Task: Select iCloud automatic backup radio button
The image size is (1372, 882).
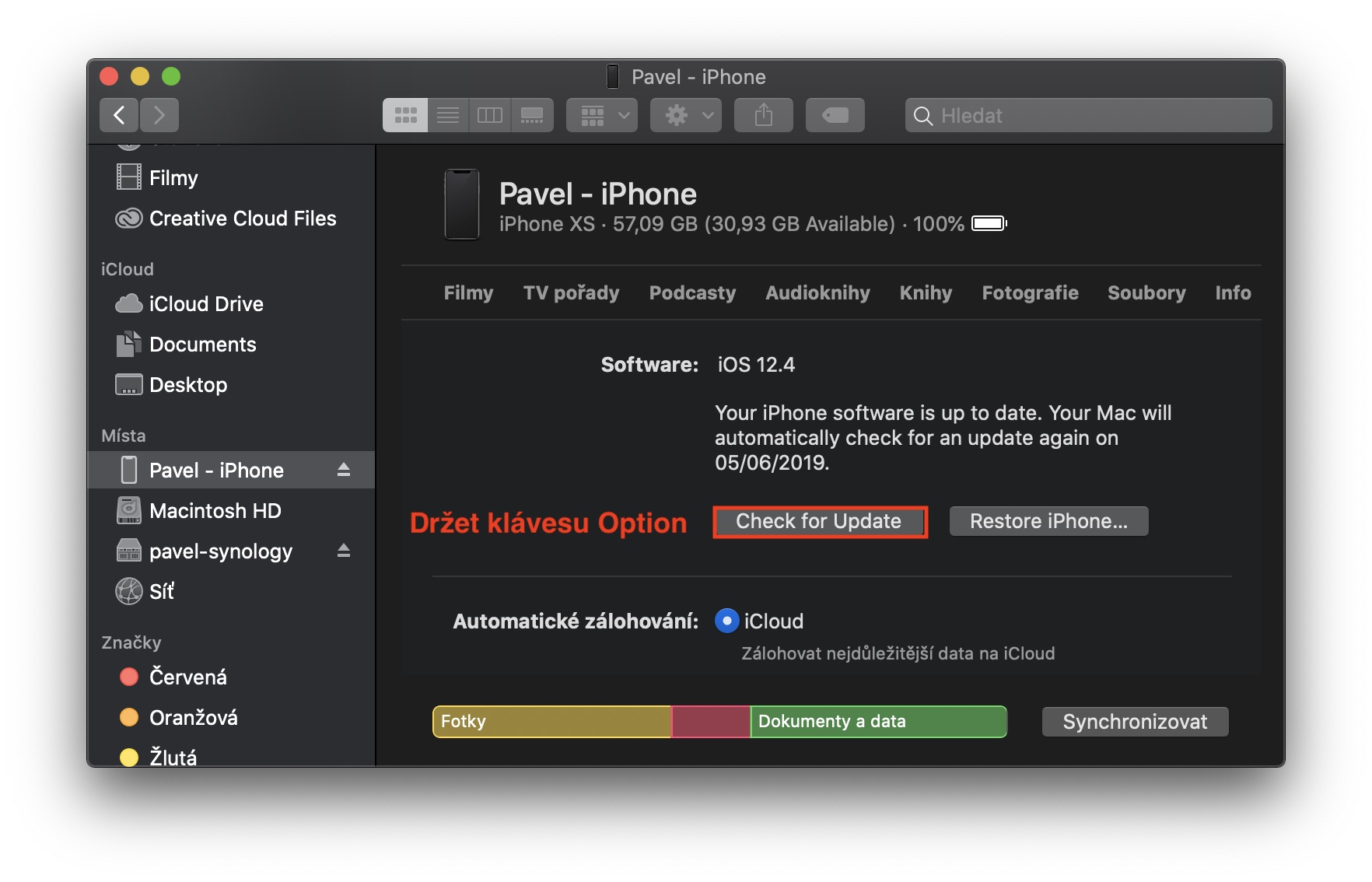Action: pos(726,621)
